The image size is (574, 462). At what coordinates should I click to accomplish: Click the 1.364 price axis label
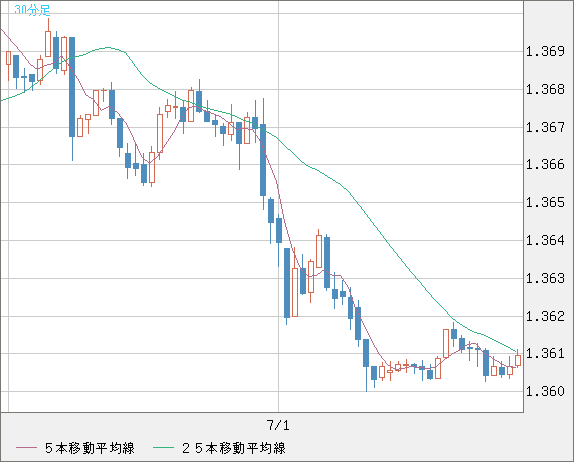click(545, 241)
